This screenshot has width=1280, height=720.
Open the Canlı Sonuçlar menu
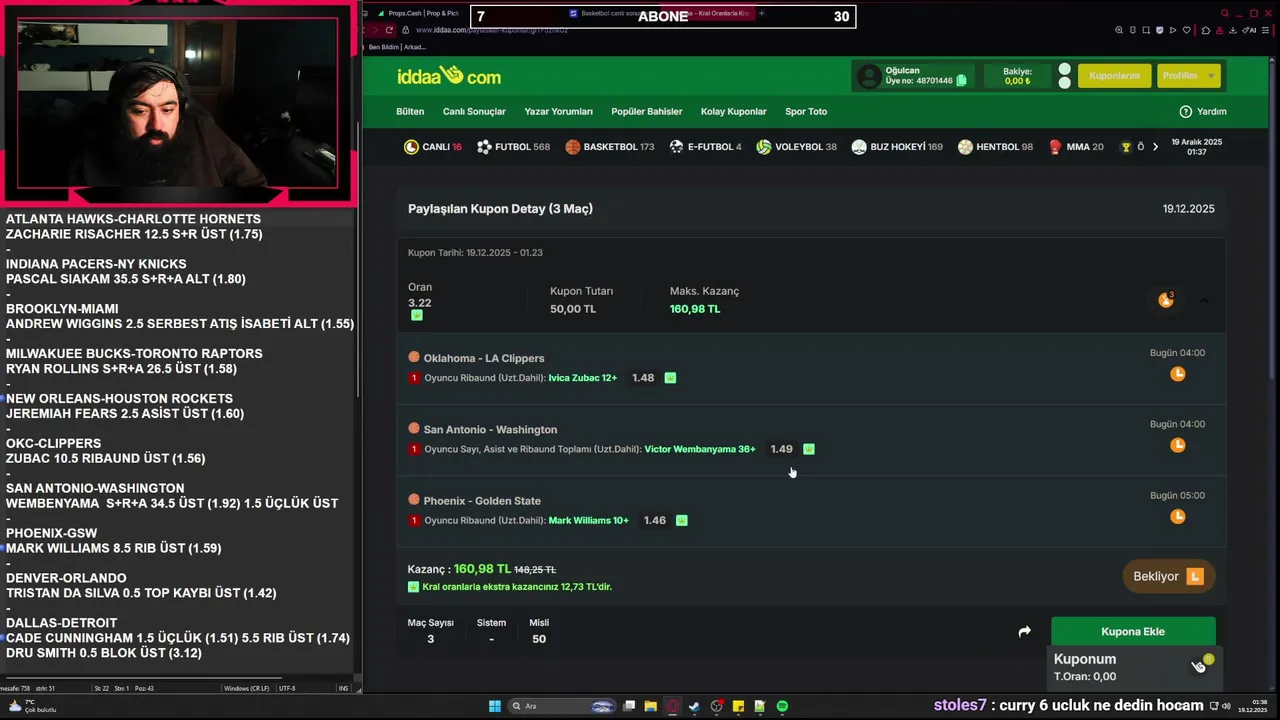(474, 111)
